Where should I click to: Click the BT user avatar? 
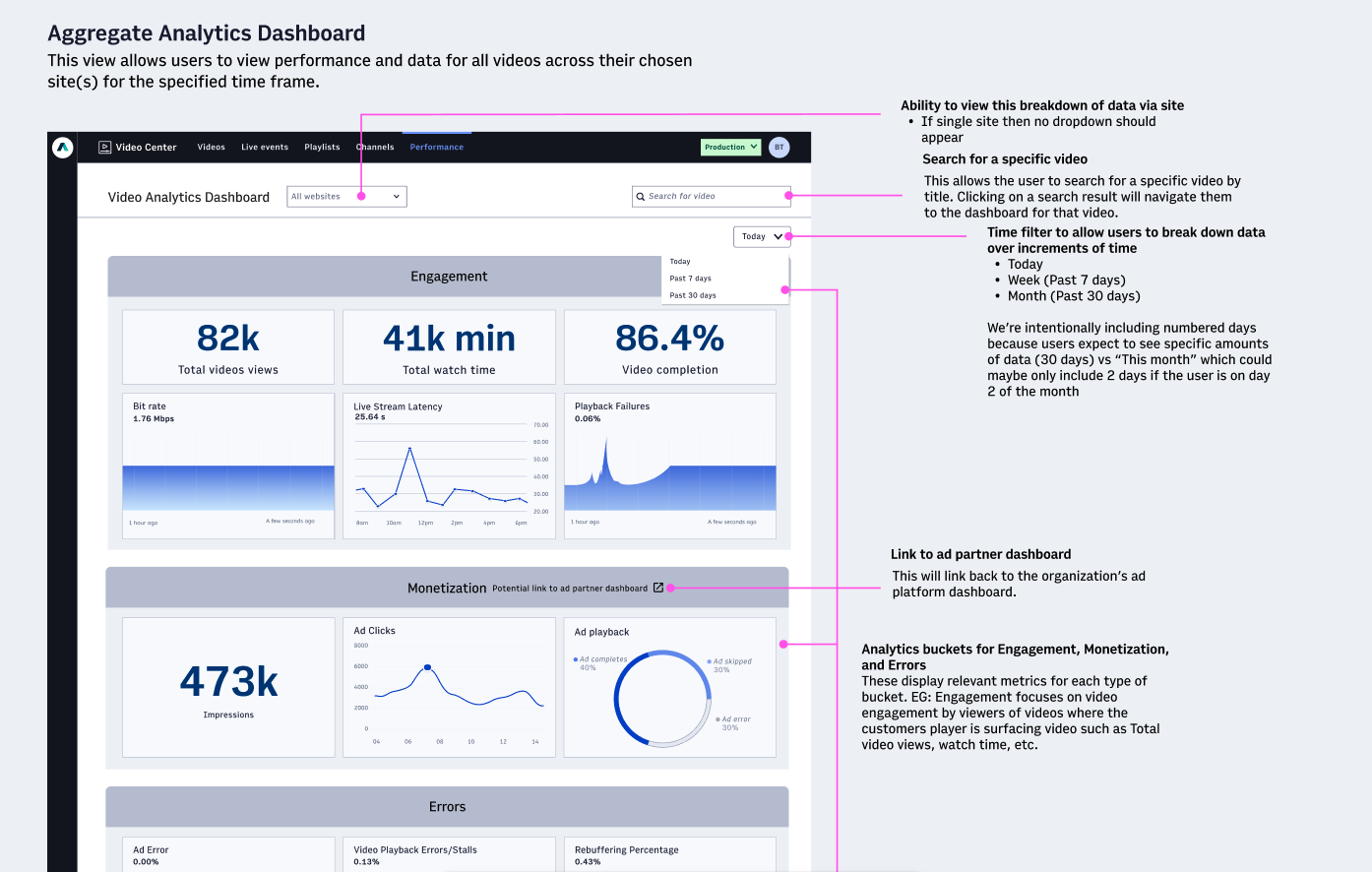pos(779,148)
